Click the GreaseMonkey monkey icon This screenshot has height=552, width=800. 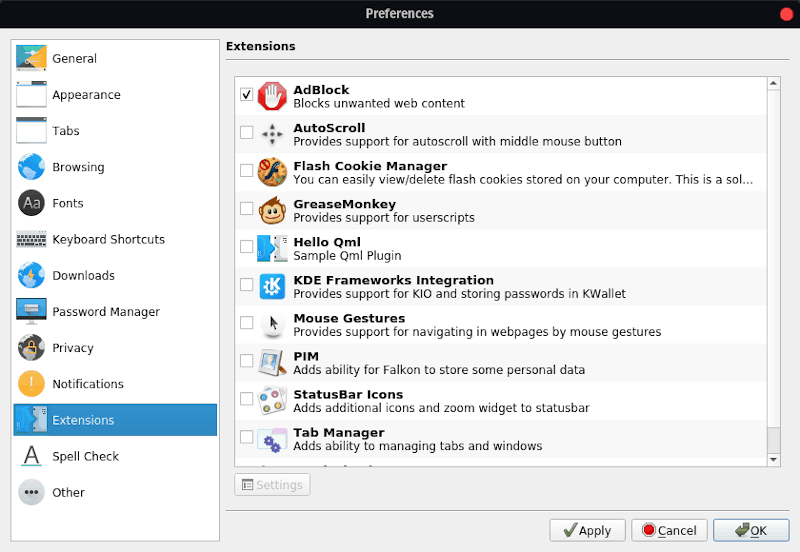click(272, 210)
